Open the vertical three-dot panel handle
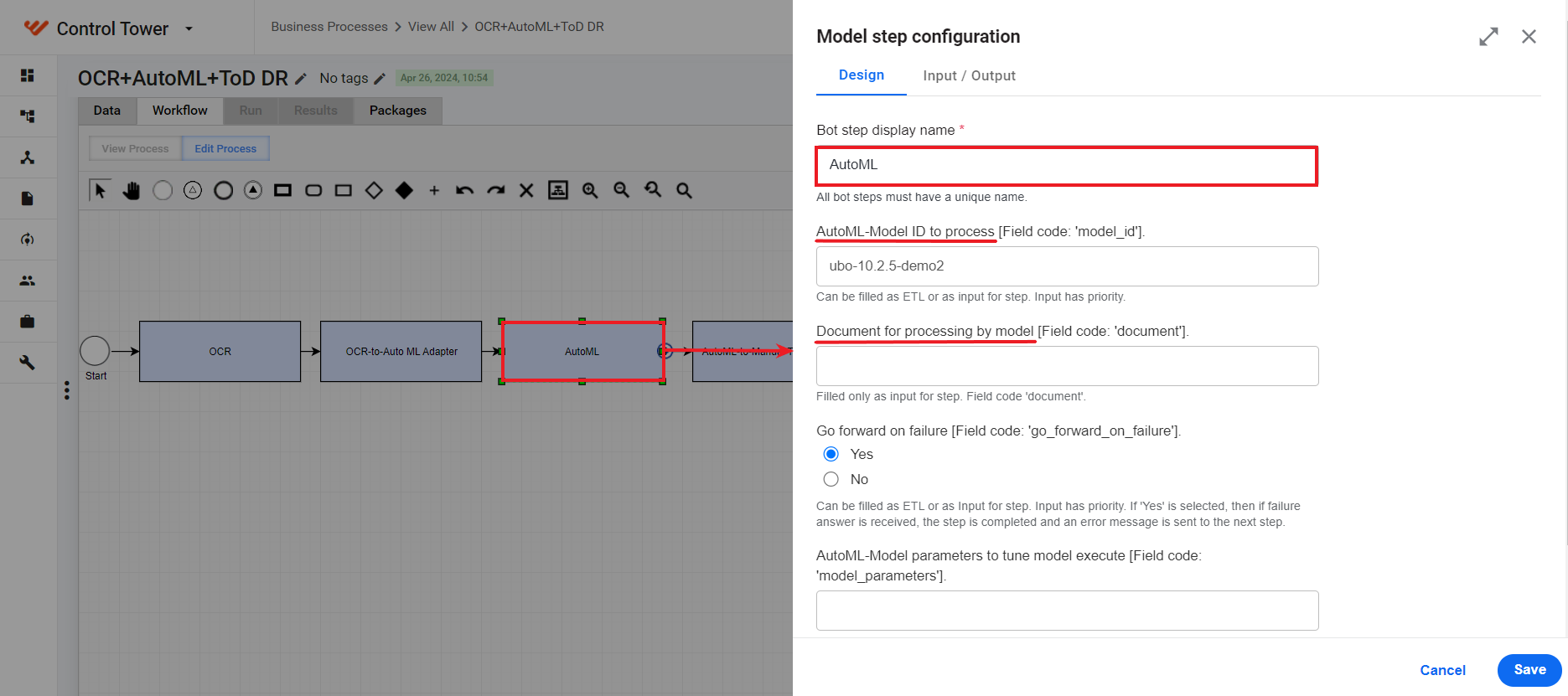1568x696 pixels. point(67,390)
